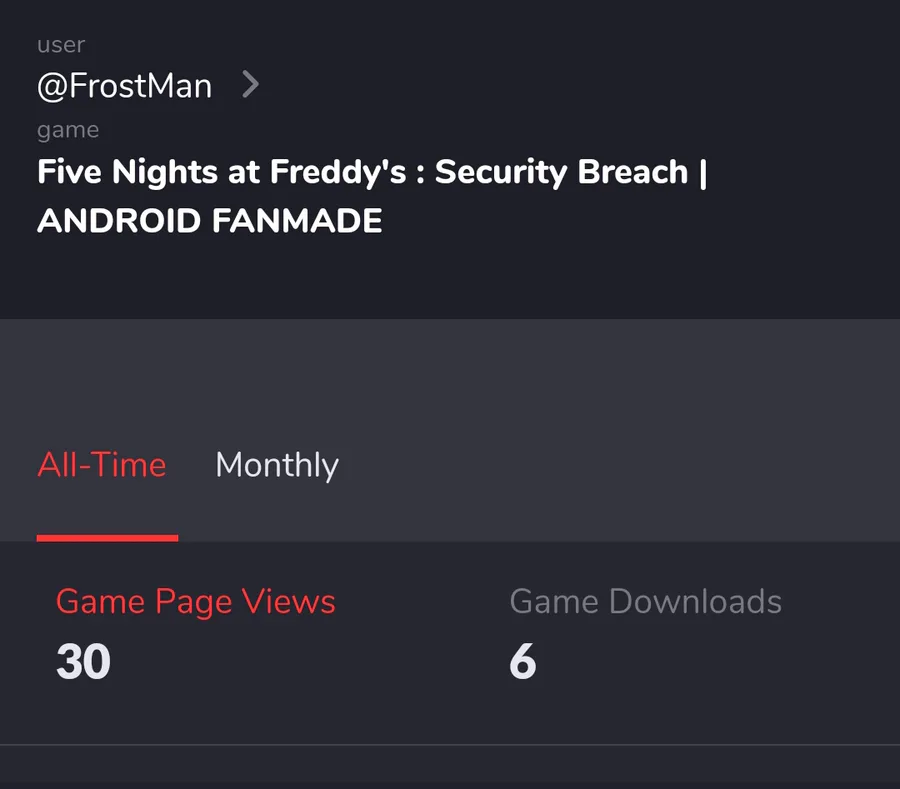
Task: Select the Game Page Views metric
Action: 196,602
